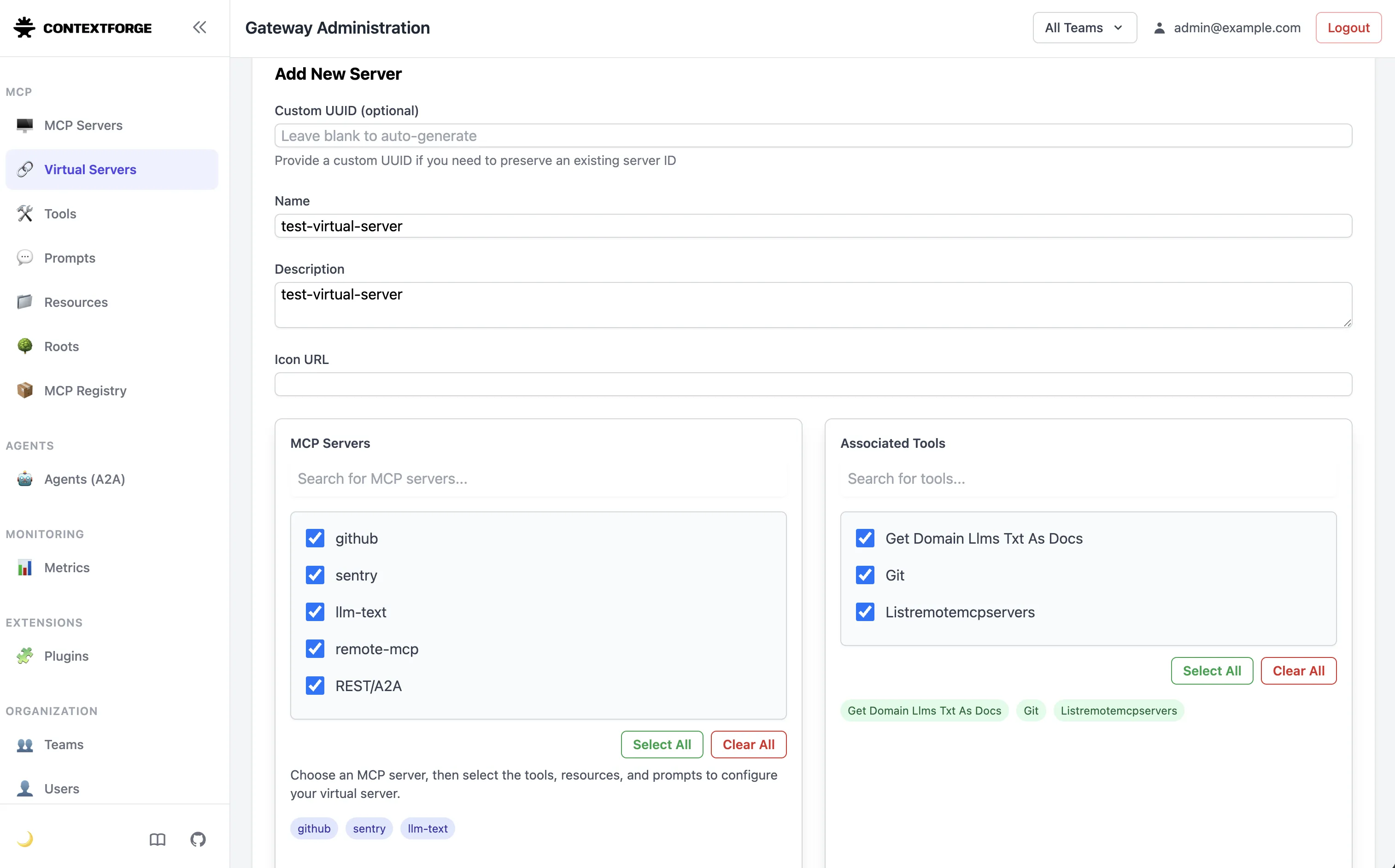The image size is (1395, 868).
Task: Click the Metrics bar chart icon
Action: pos(25,567)
